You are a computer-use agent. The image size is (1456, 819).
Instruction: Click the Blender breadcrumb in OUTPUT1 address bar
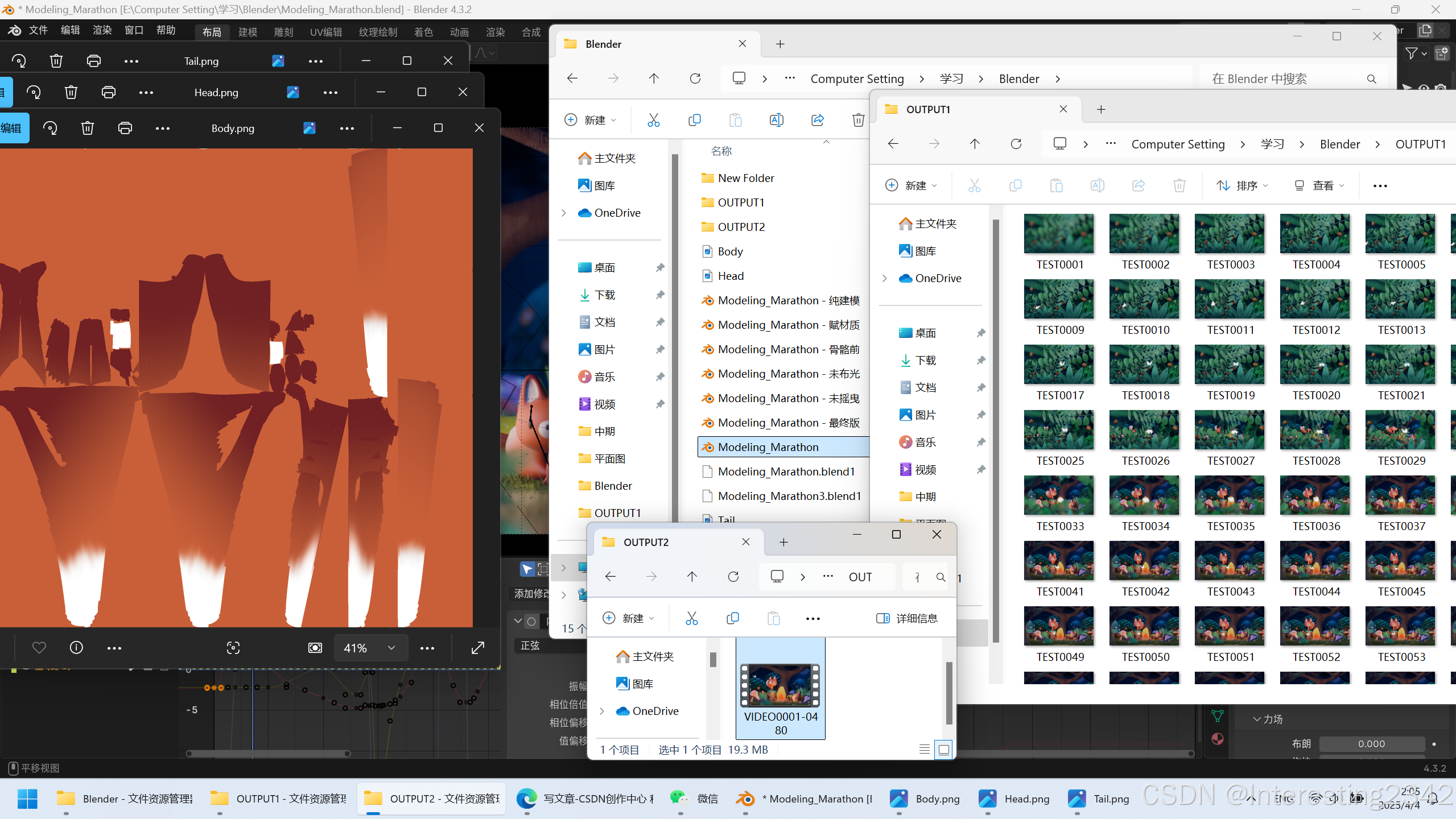(x=1340, y=144)
